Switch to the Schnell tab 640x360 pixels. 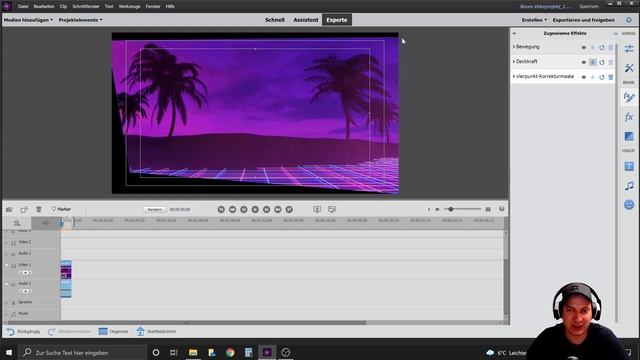point(275,20)
